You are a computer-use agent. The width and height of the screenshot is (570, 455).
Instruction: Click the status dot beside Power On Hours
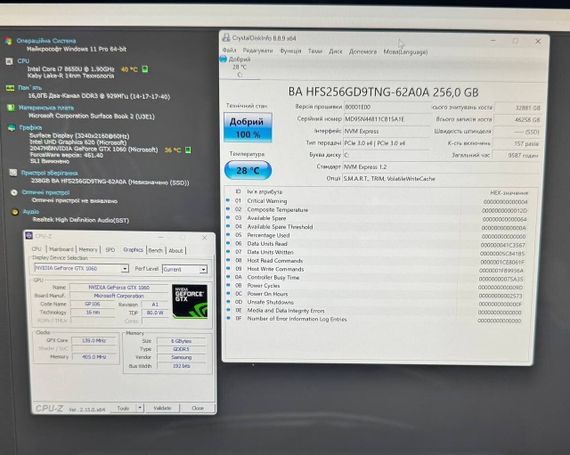point(228,293)
